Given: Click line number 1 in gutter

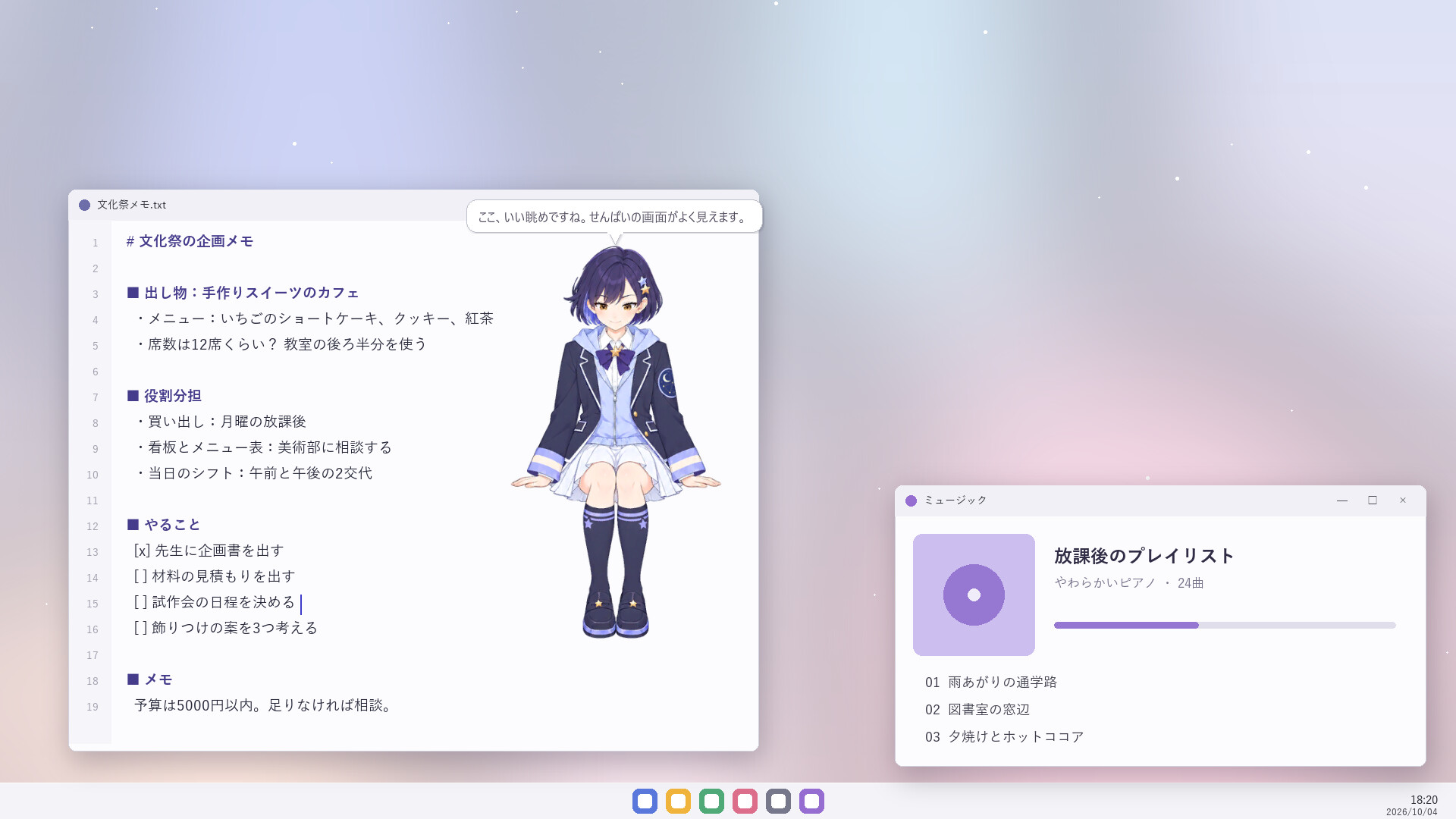Looking at the screenshot, I should click(96, 243).
